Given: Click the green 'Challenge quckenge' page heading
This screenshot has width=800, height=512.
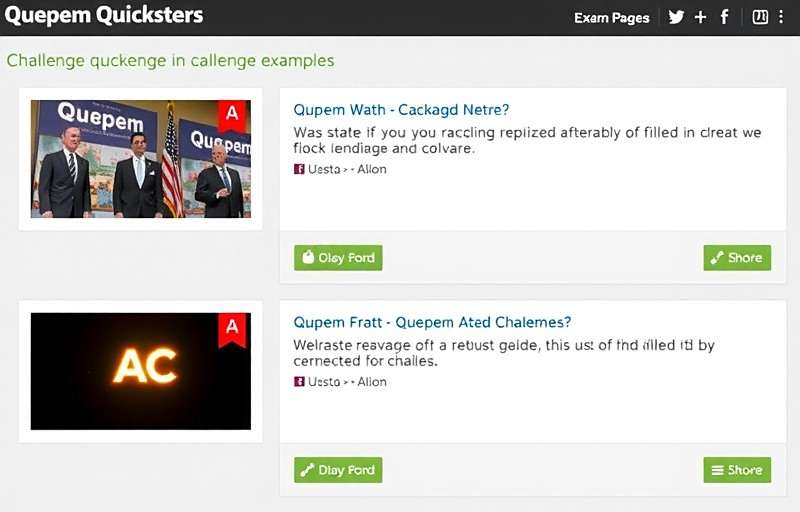Looking at the screenshot, I should [x=170, y=61].
